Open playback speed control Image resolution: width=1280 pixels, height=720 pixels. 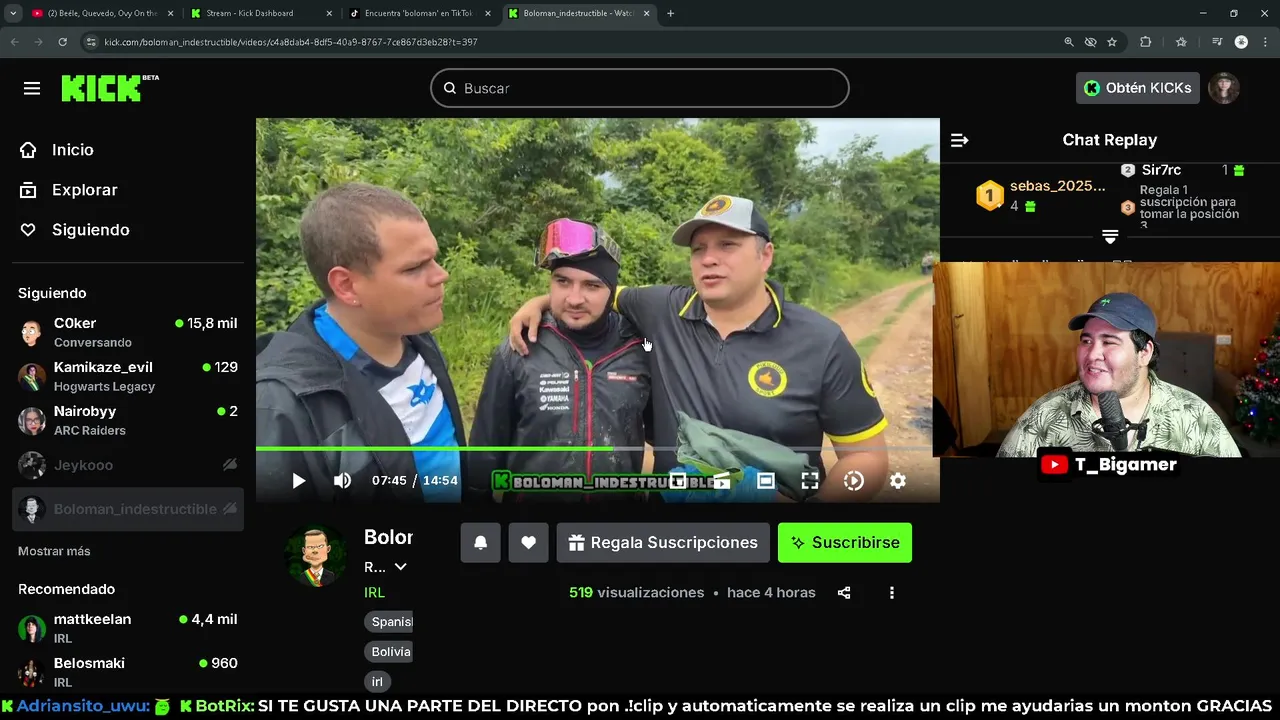coord(854,481)
